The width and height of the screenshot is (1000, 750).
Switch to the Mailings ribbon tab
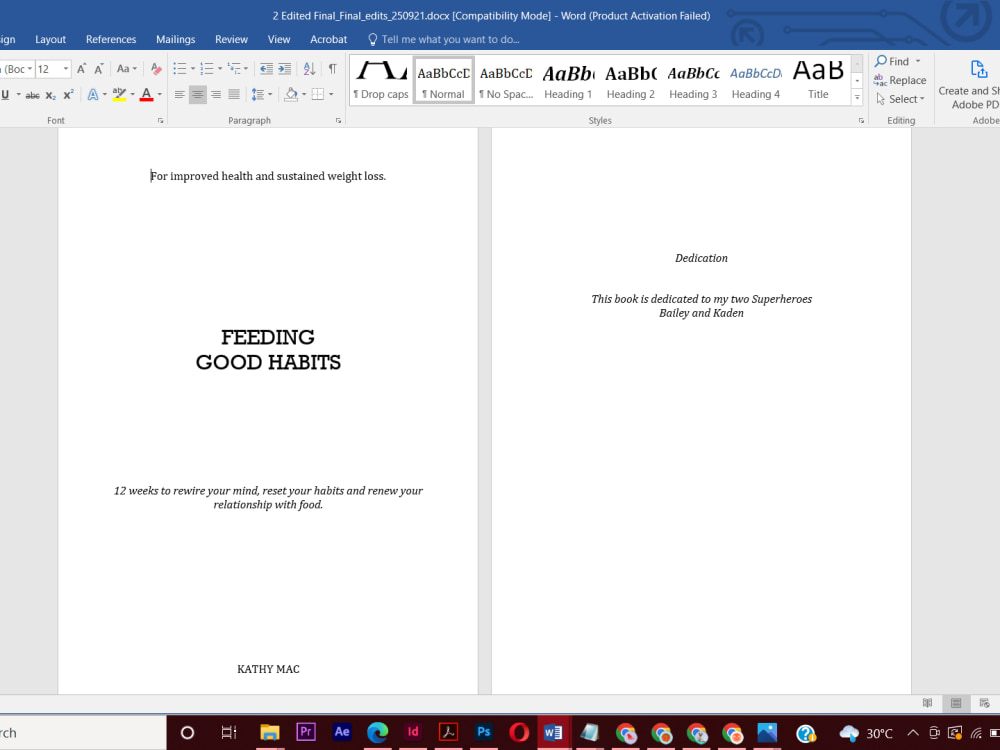(x=175, y=39)
